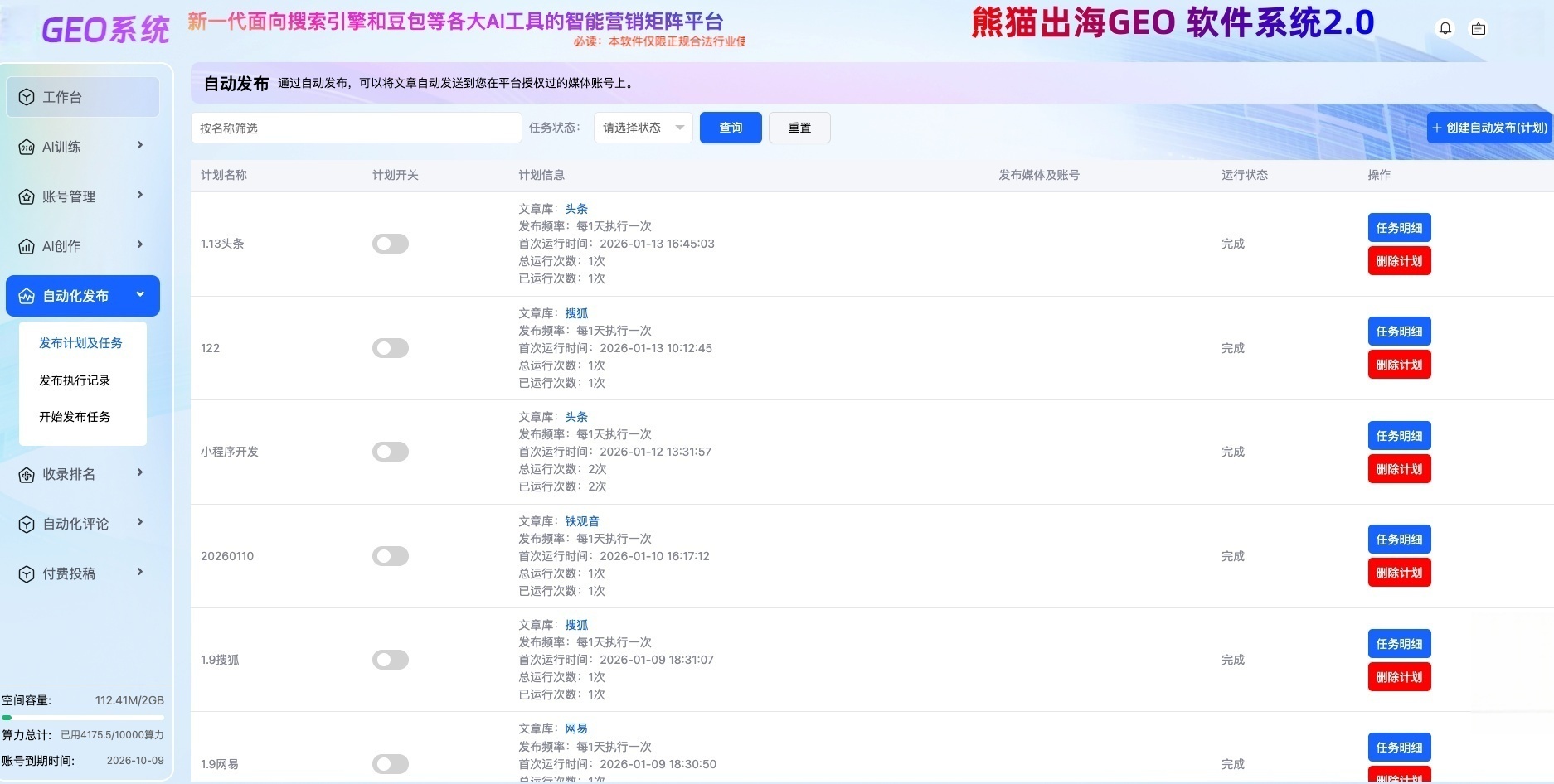Image resolution: width=1554 pixels, height=784 pixels.
Task: Click the calendar icon in top bar
Action: coord(1478,29)
